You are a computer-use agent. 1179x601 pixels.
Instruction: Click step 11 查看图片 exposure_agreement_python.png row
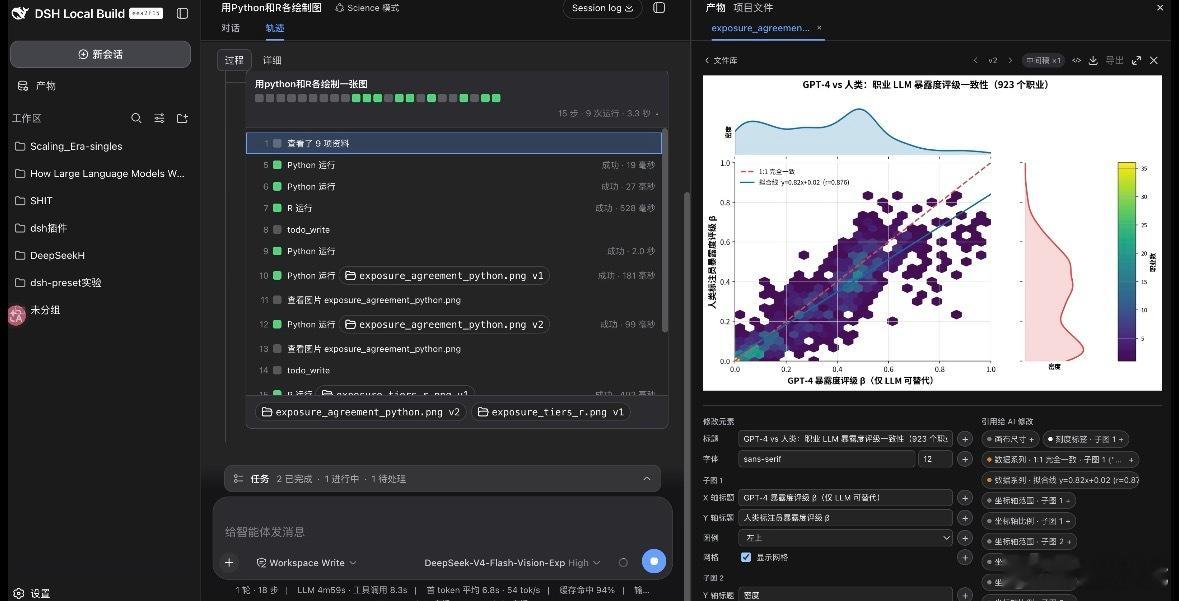(453, 300)
